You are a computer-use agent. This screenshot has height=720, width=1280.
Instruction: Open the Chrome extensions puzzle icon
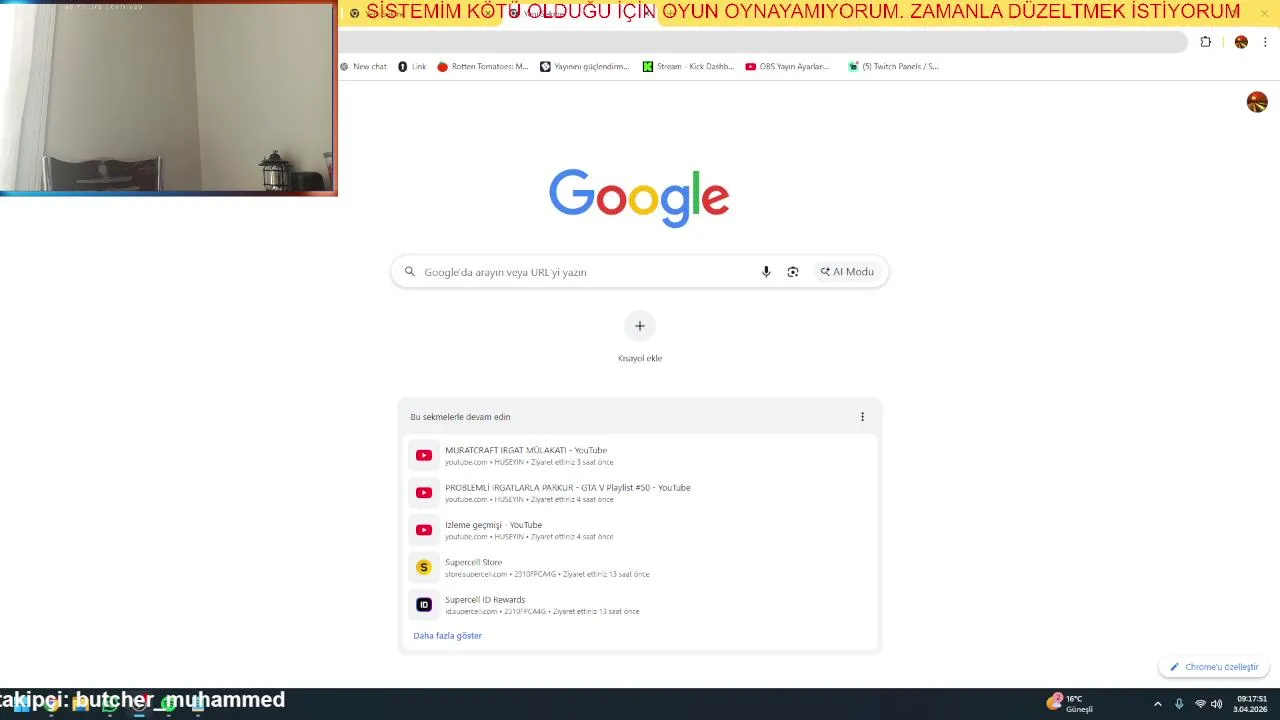tap(1205, 42)
